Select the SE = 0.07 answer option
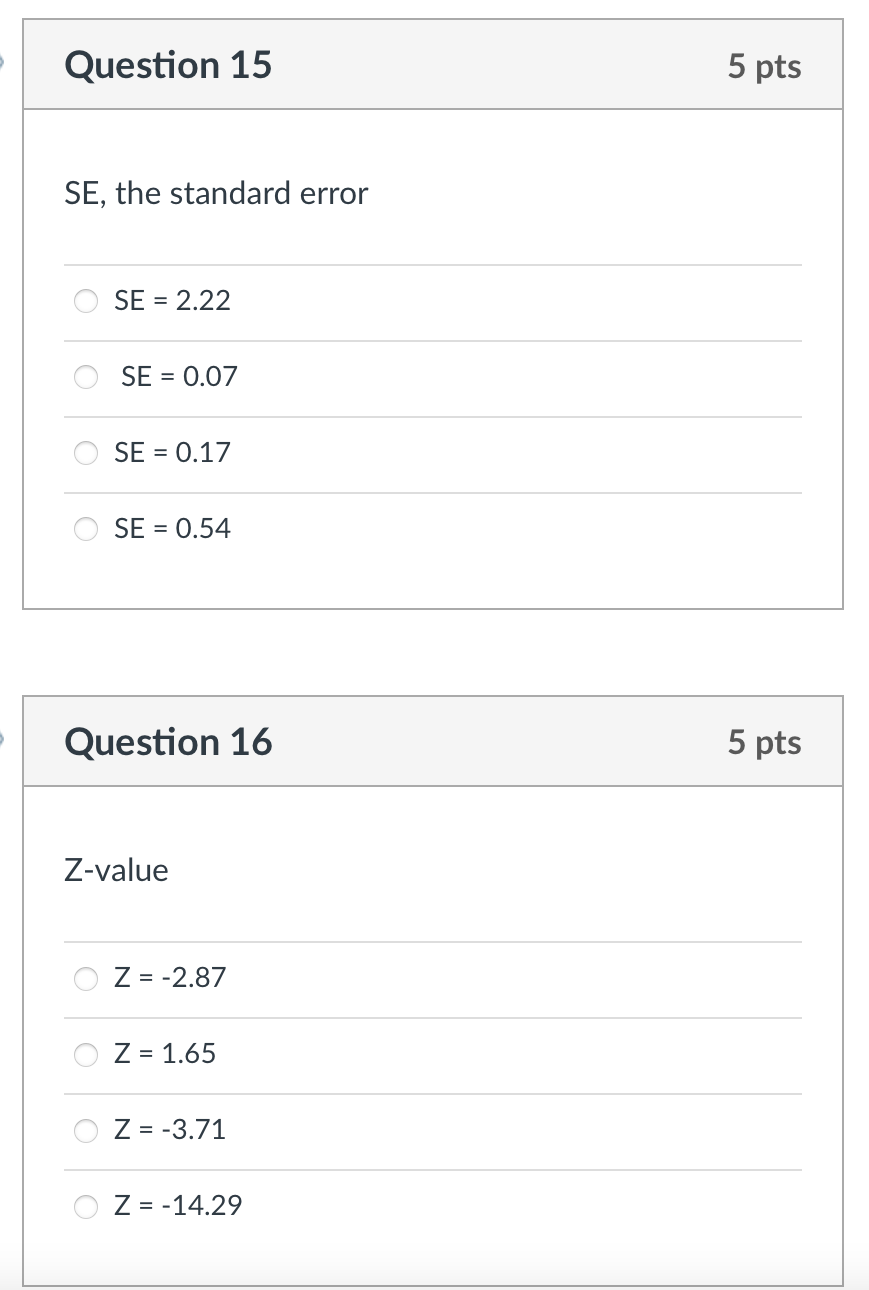869x1290 pixels. point(86,377)
